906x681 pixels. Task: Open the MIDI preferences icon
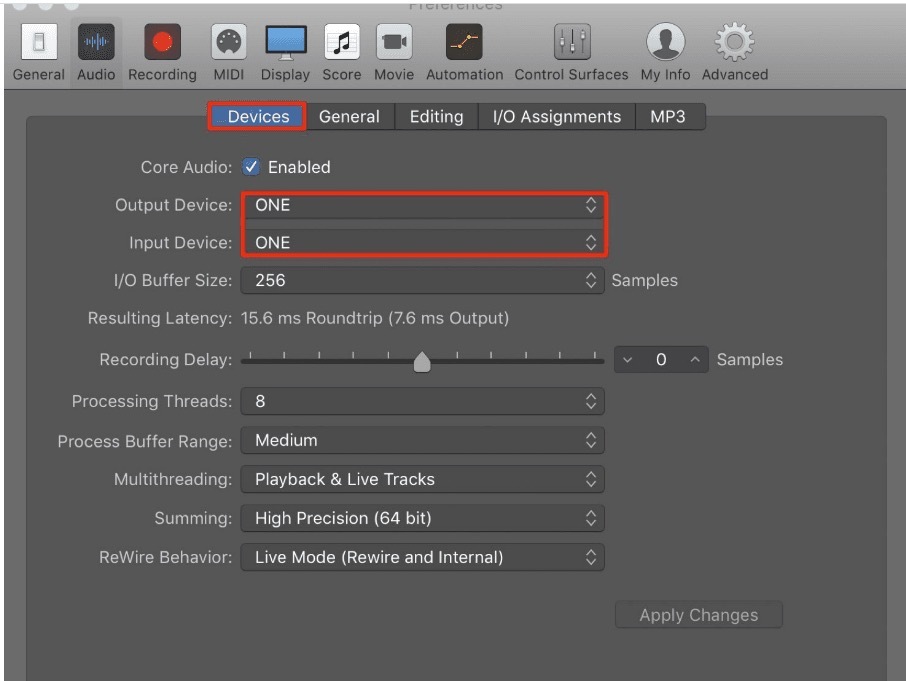229,42
